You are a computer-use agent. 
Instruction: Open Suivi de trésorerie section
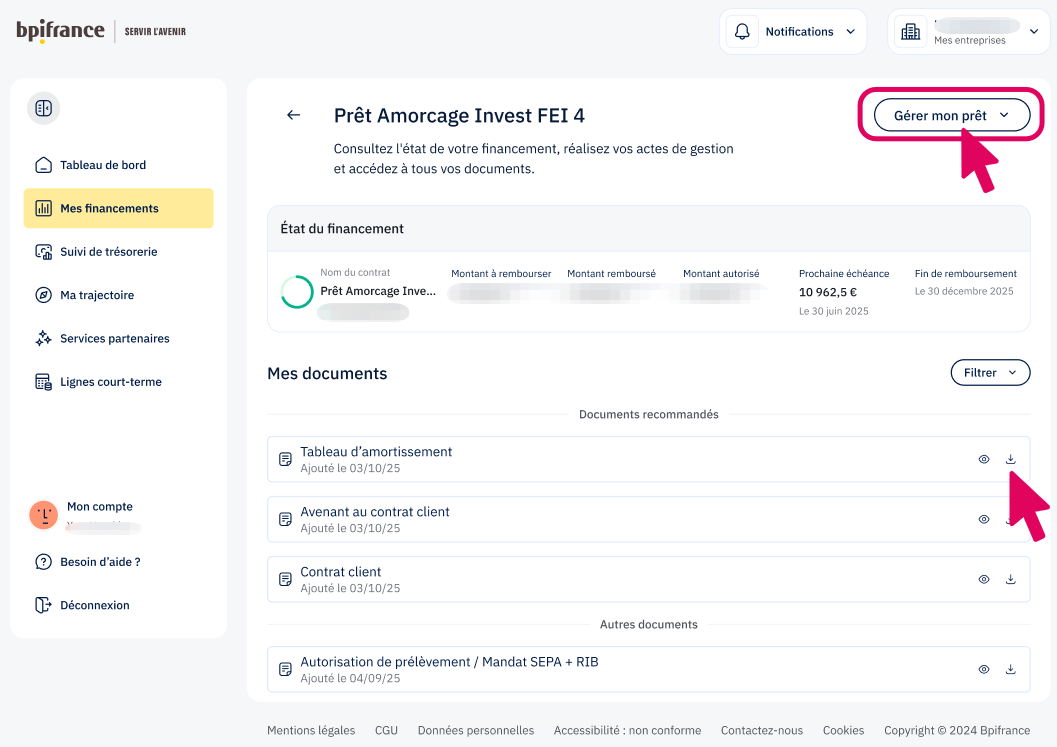(x=108, y=252)
